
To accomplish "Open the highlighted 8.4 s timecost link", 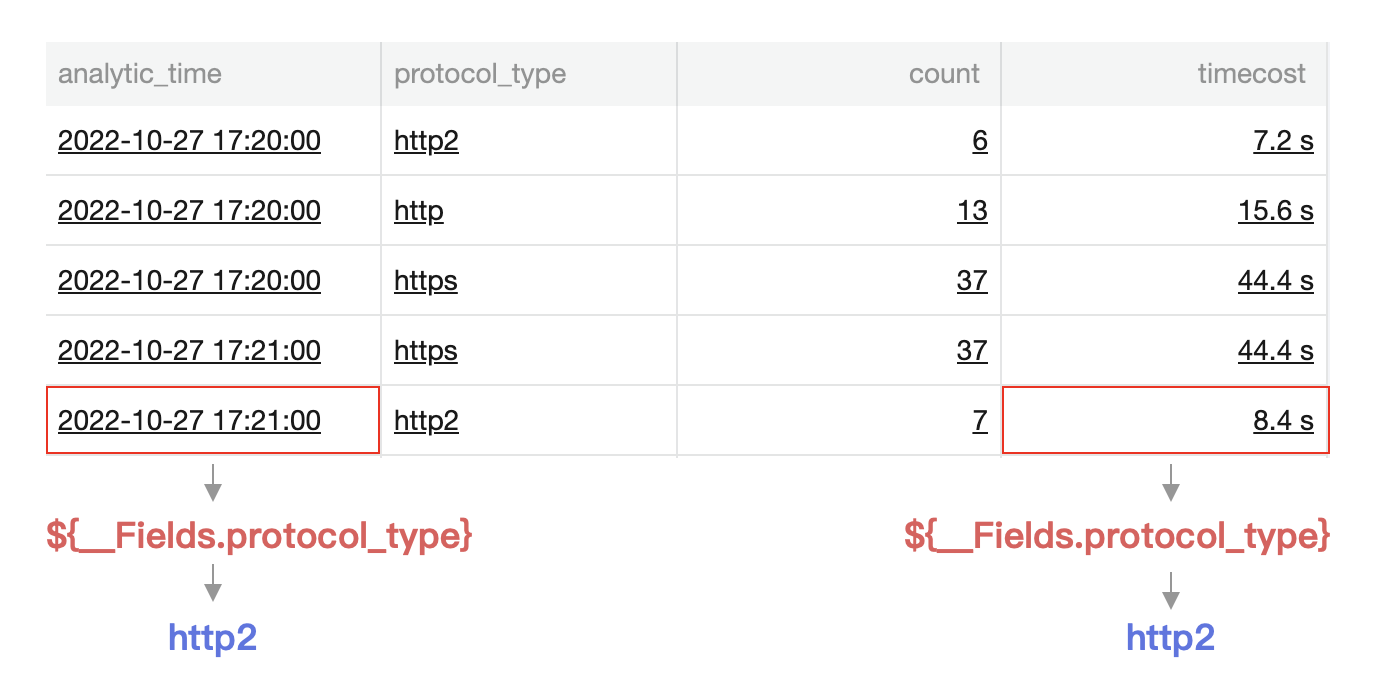I will pos(1283,421).
